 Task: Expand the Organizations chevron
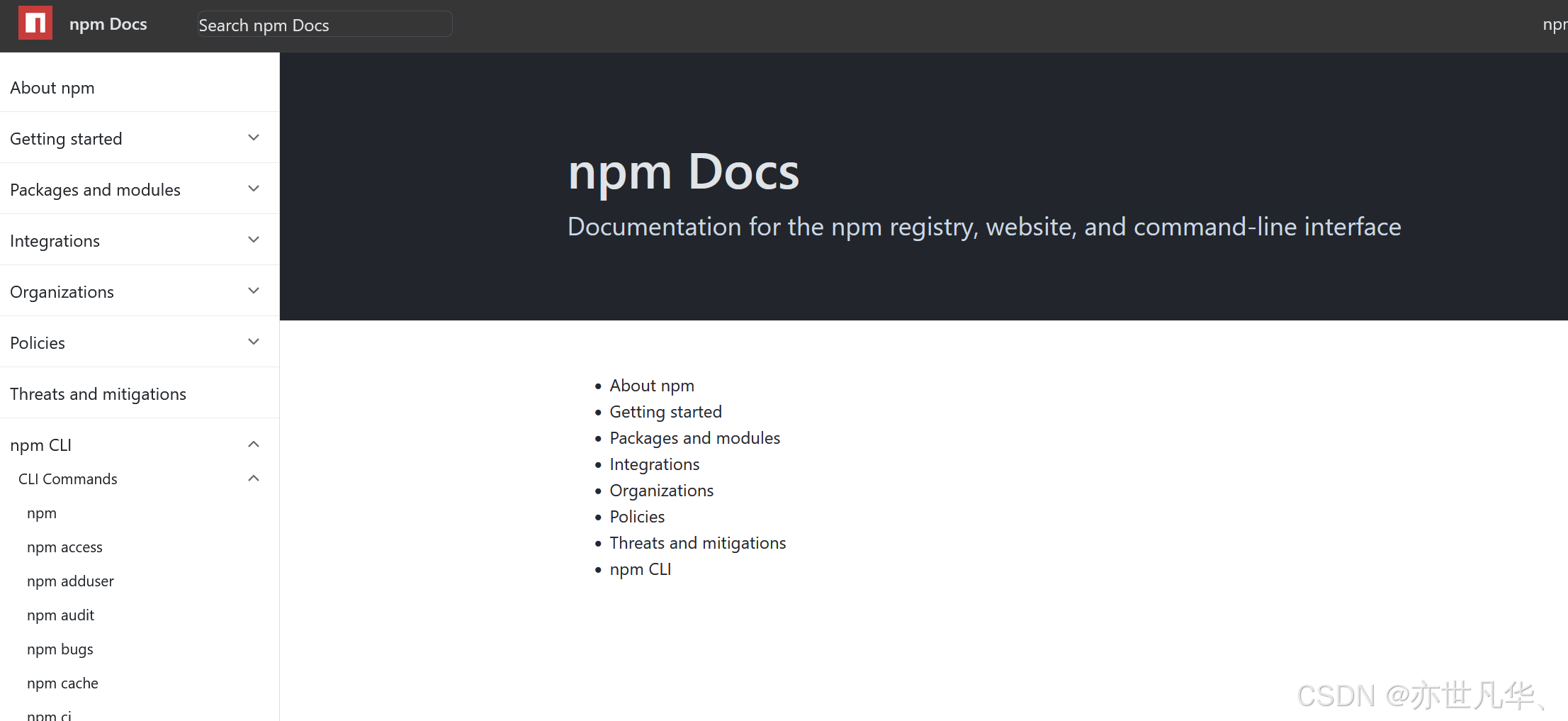tap(254, 291)
